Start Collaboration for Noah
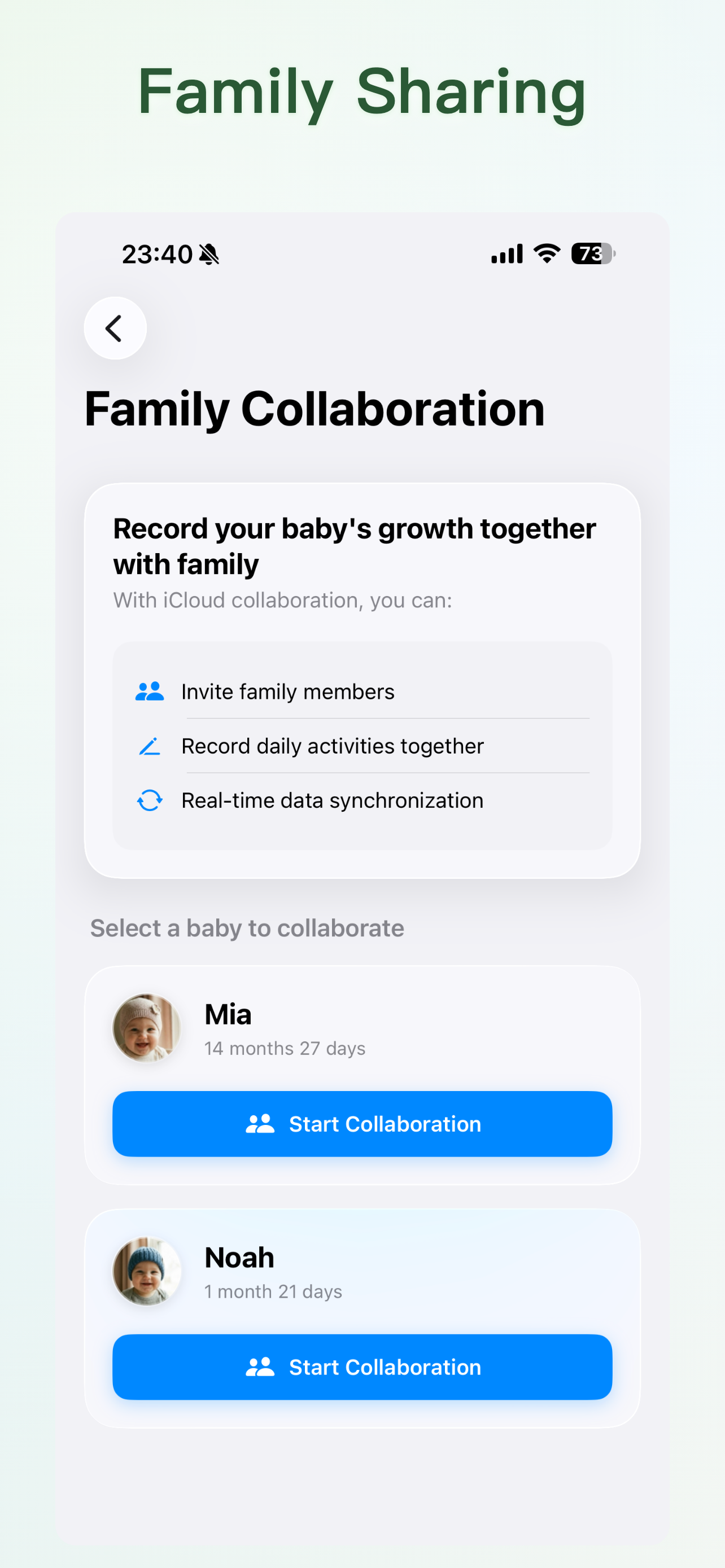 tap(362, 1367)
